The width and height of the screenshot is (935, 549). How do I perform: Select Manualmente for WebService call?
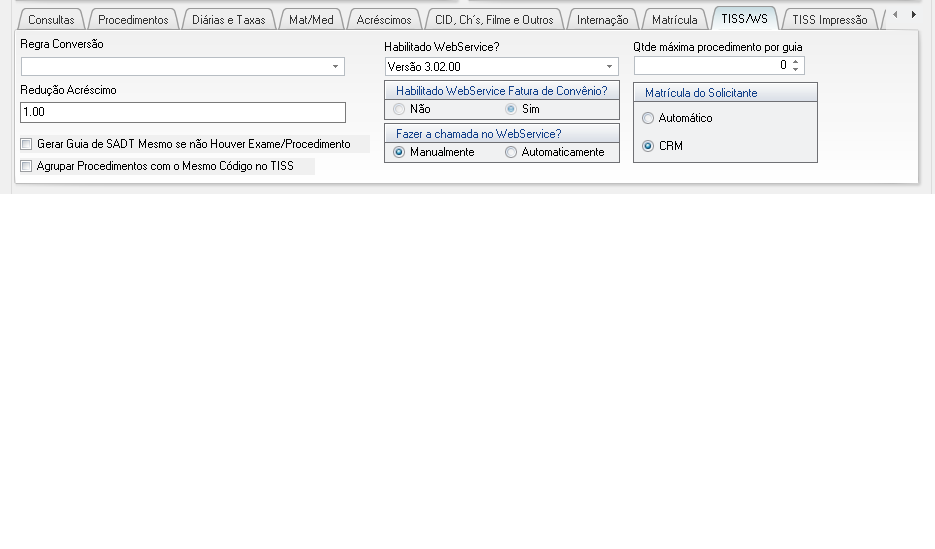400,152
